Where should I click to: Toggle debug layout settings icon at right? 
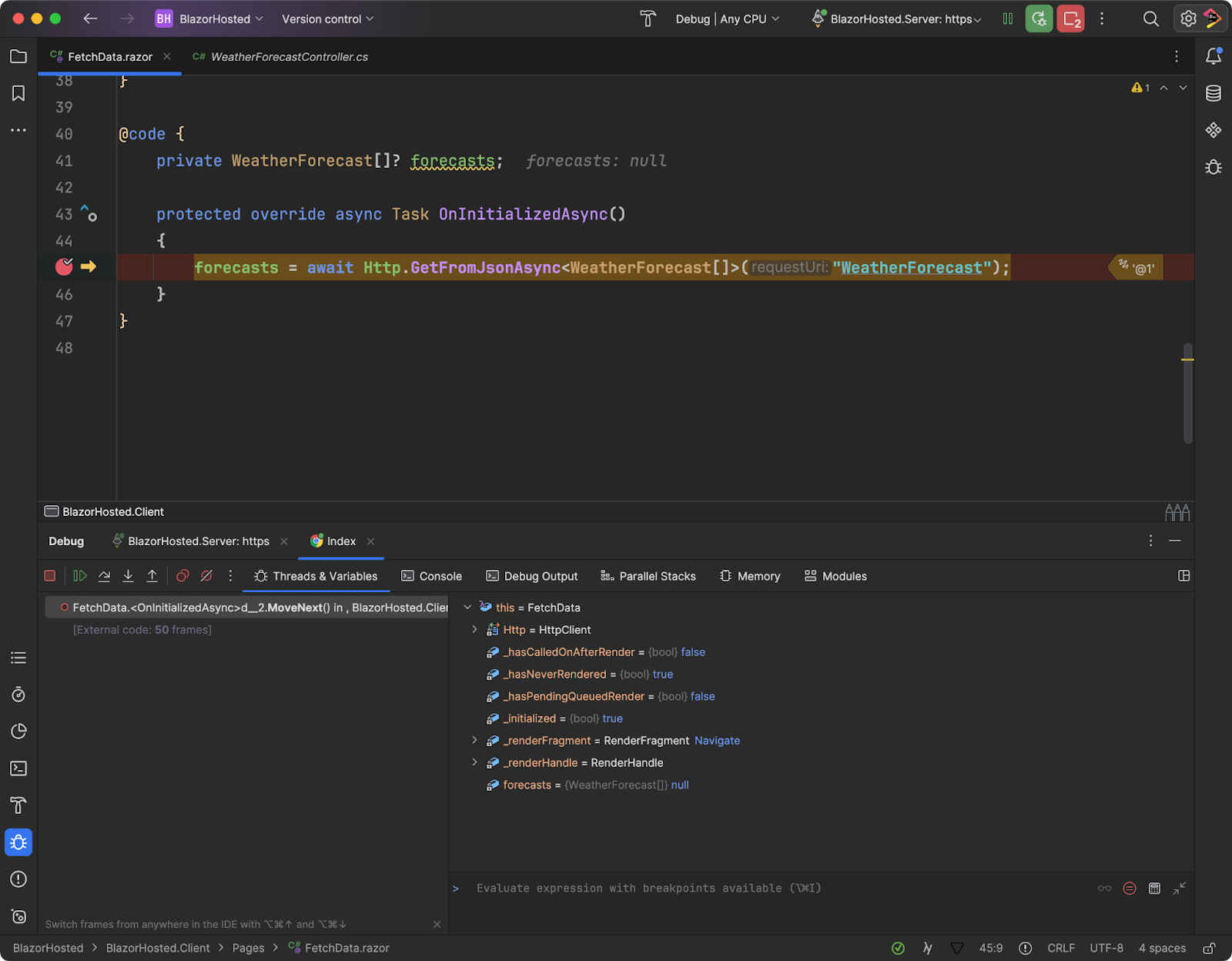(1184, 576)
